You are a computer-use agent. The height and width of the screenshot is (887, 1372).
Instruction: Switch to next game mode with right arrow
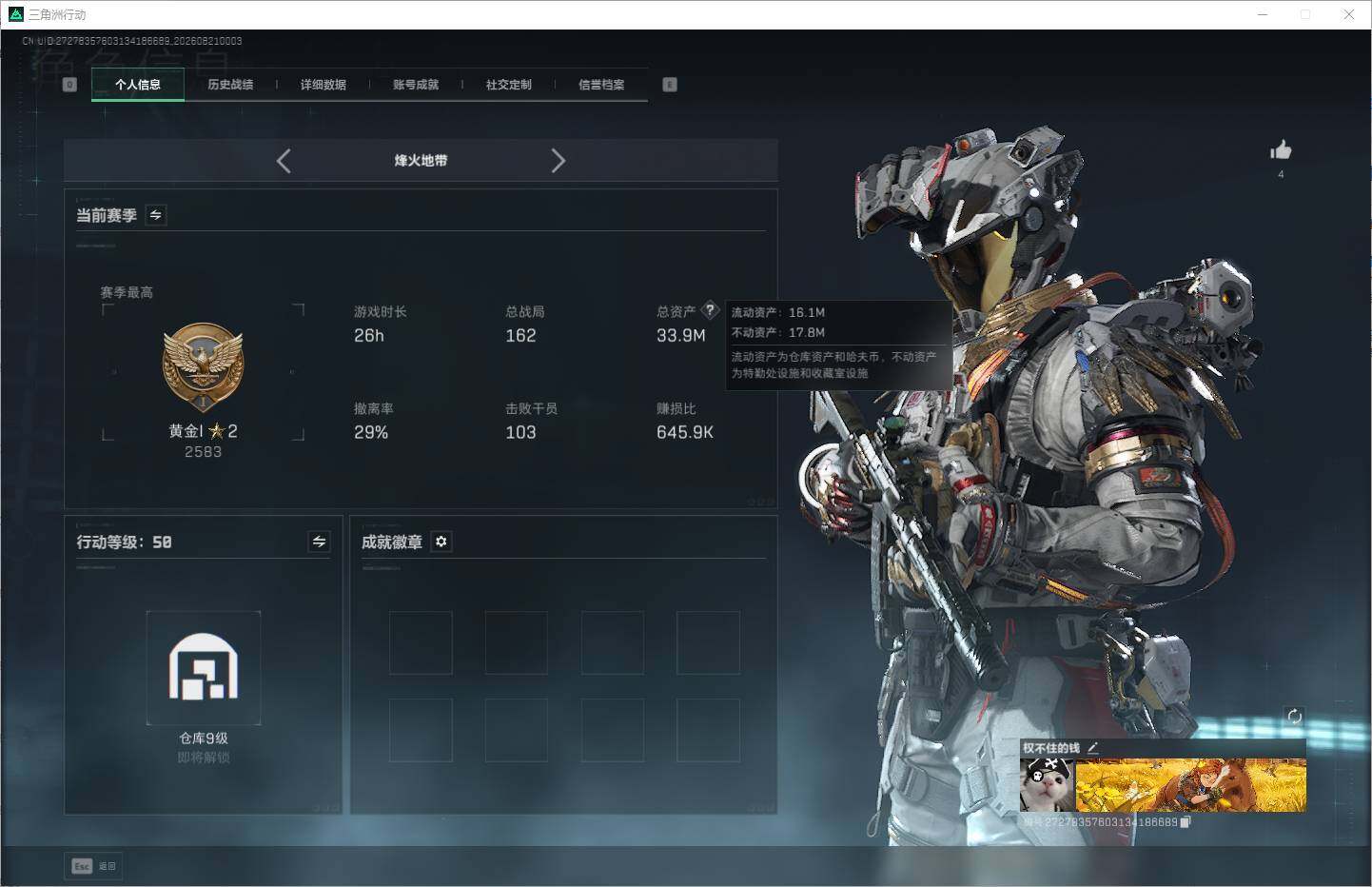click(x=559, y=161)
